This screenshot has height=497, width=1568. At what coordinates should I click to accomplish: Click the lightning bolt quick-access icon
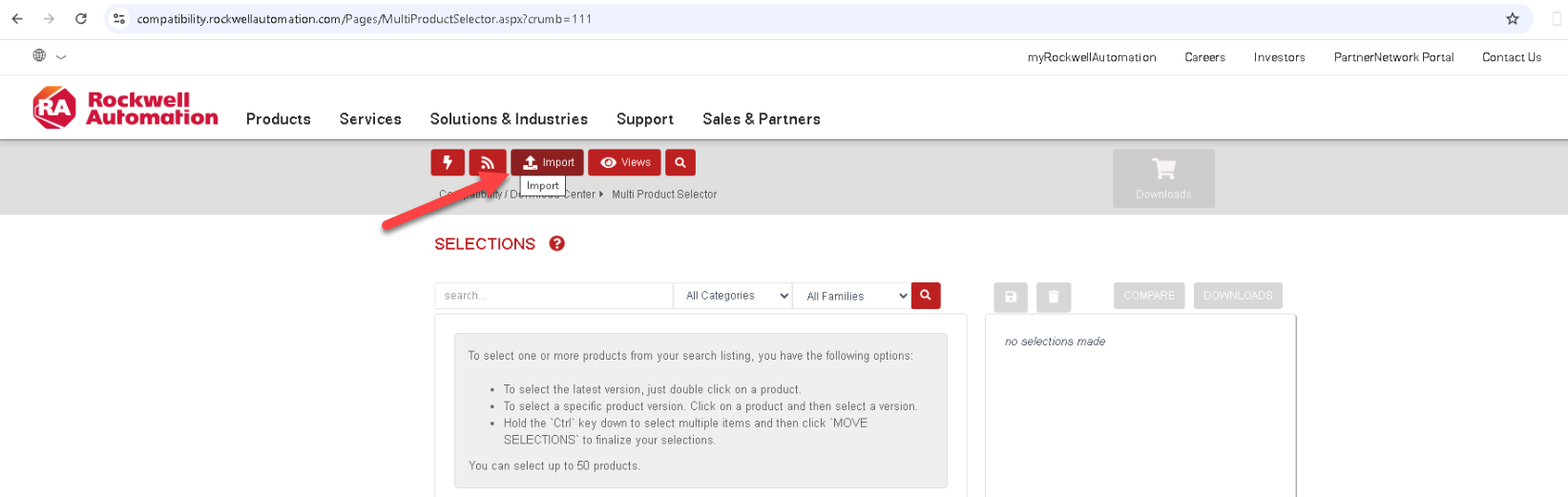pyautogui.click(x=448, y=162)
